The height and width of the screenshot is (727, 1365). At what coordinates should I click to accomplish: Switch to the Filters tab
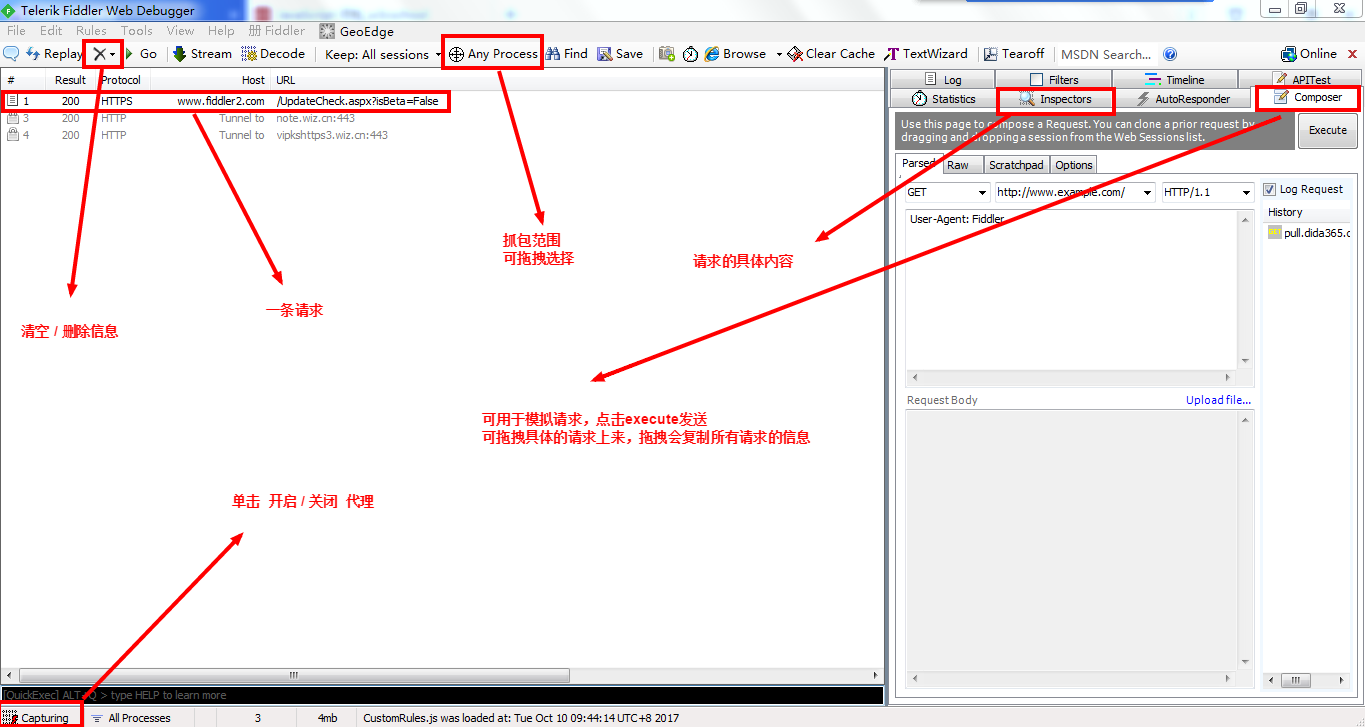(x=1053, y=80)
